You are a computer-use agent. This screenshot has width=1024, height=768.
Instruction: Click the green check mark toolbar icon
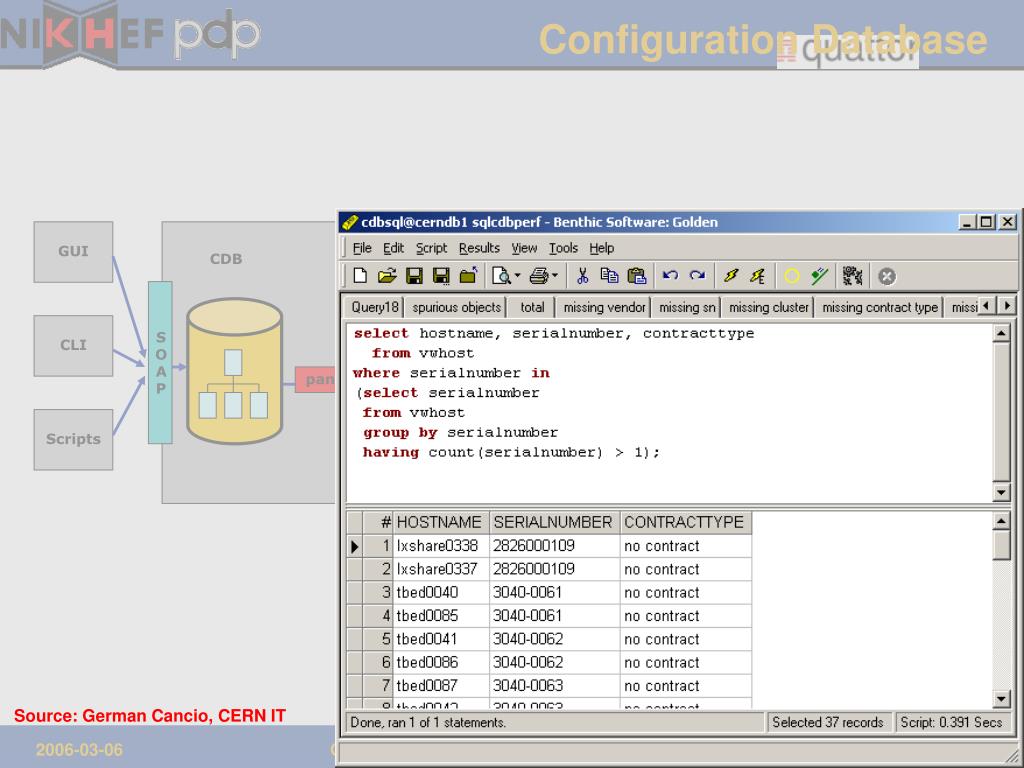(819, 276)
